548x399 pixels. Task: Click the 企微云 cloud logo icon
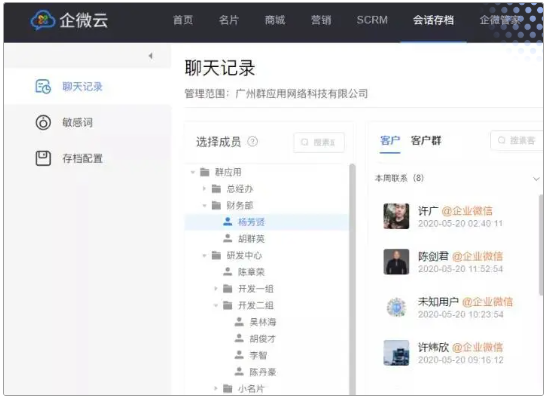pos(43,20)
